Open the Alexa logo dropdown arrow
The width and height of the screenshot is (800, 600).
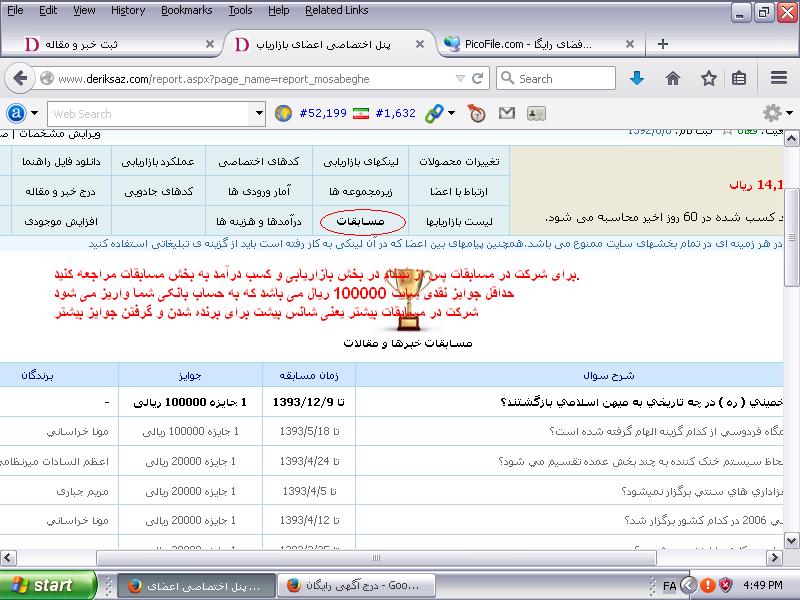click(x=34, y=113)
